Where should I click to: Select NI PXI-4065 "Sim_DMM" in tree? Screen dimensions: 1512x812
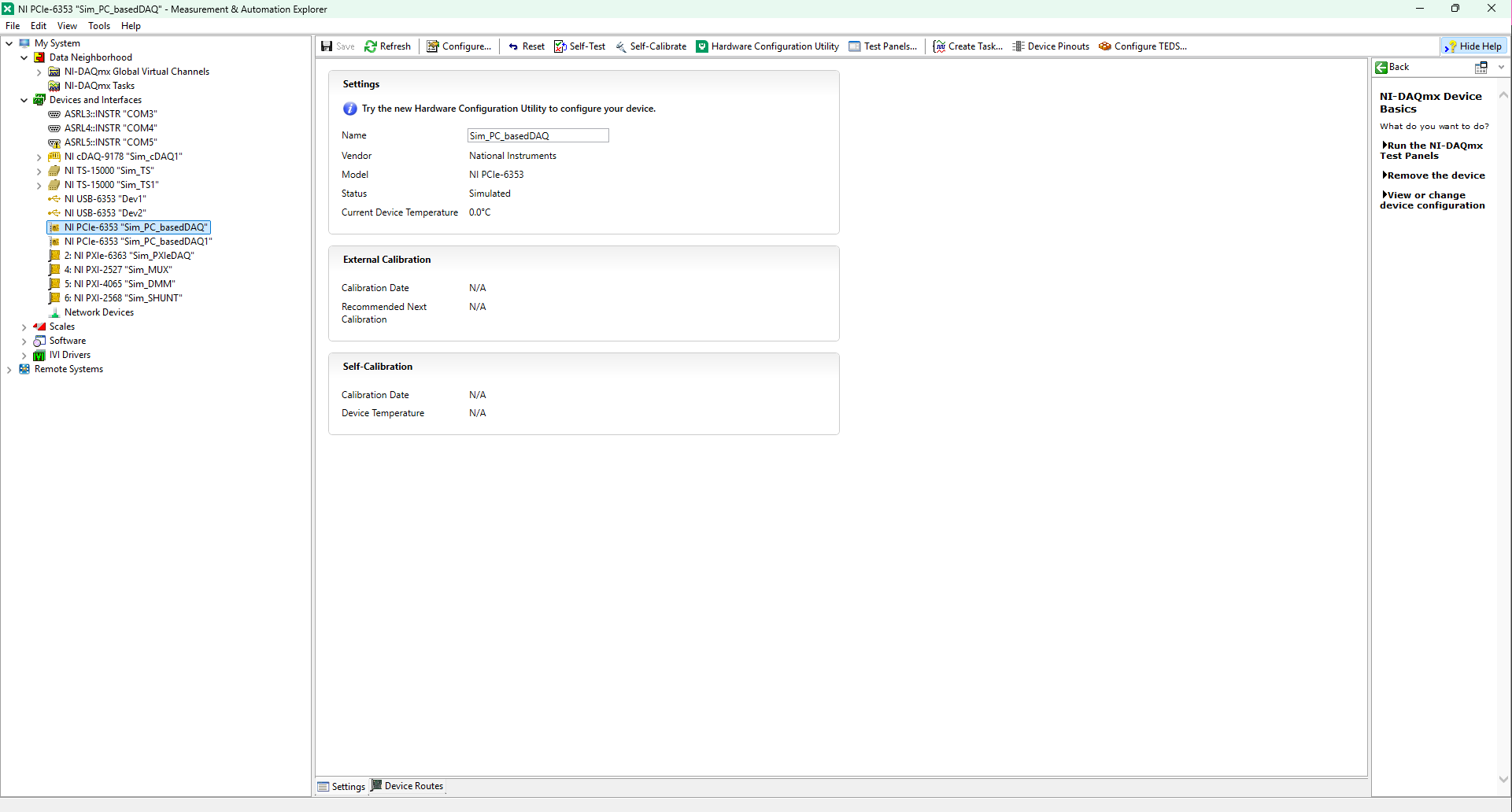(120, 284)
